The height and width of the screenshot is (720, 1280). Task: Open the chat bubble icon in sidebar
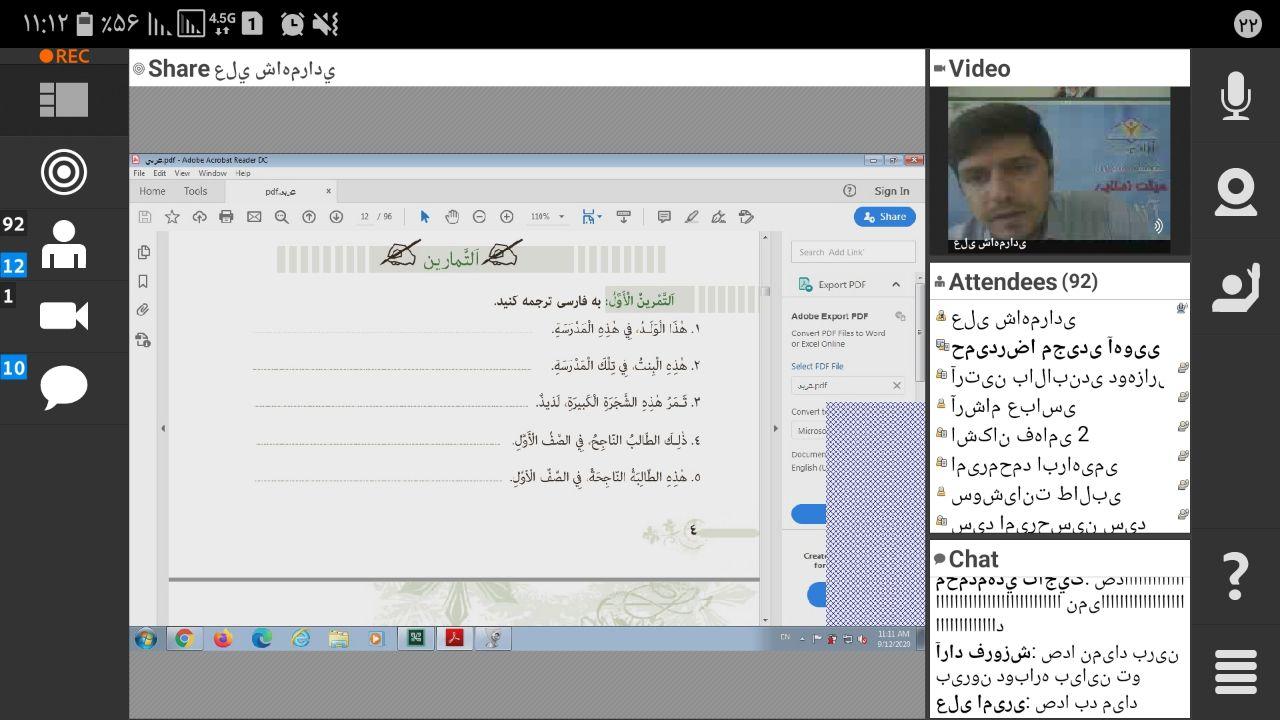click(x=64, y=387)
